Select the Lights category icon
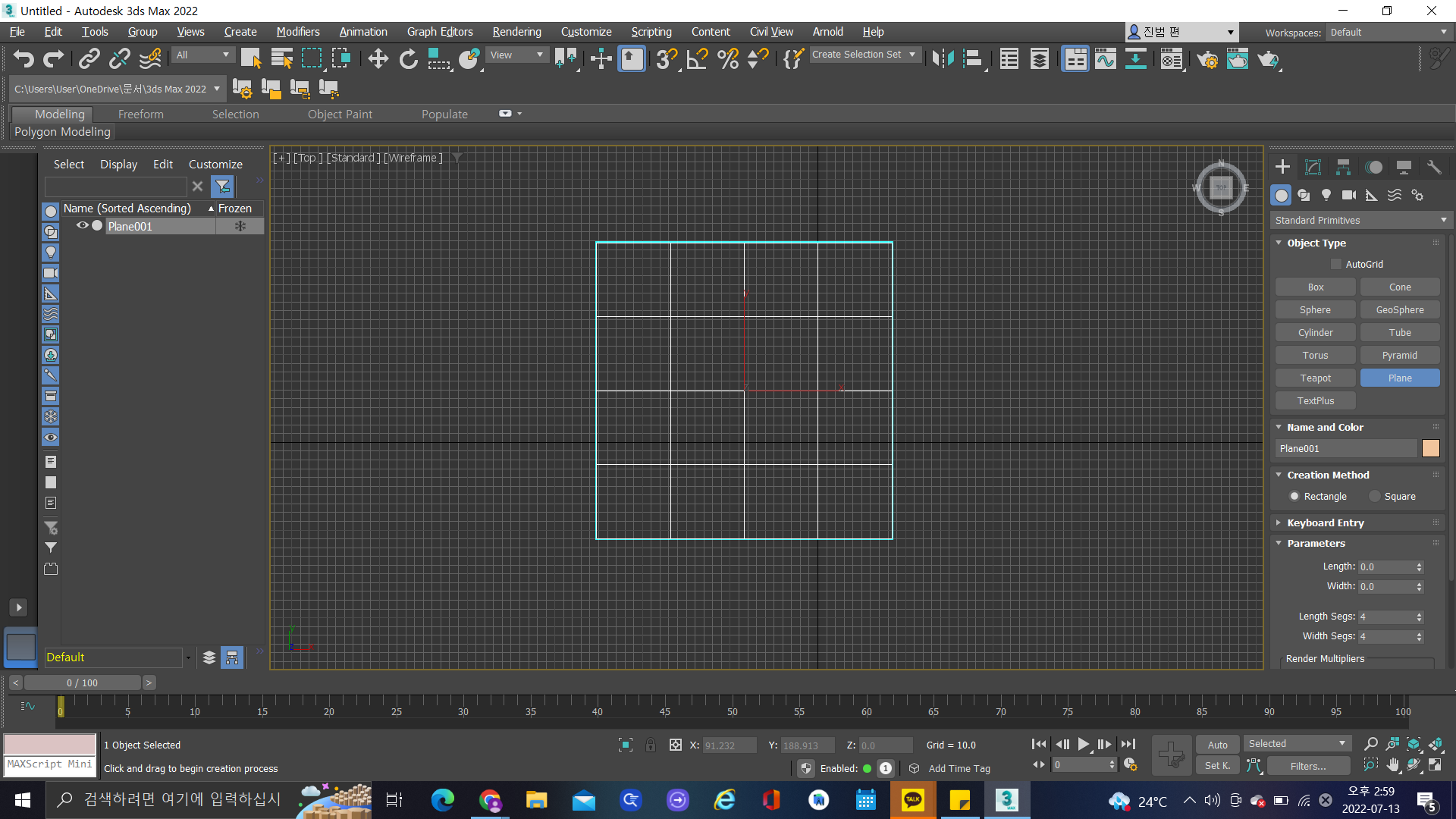Viewport: 1456px width, 819px height. [1326, 195]
